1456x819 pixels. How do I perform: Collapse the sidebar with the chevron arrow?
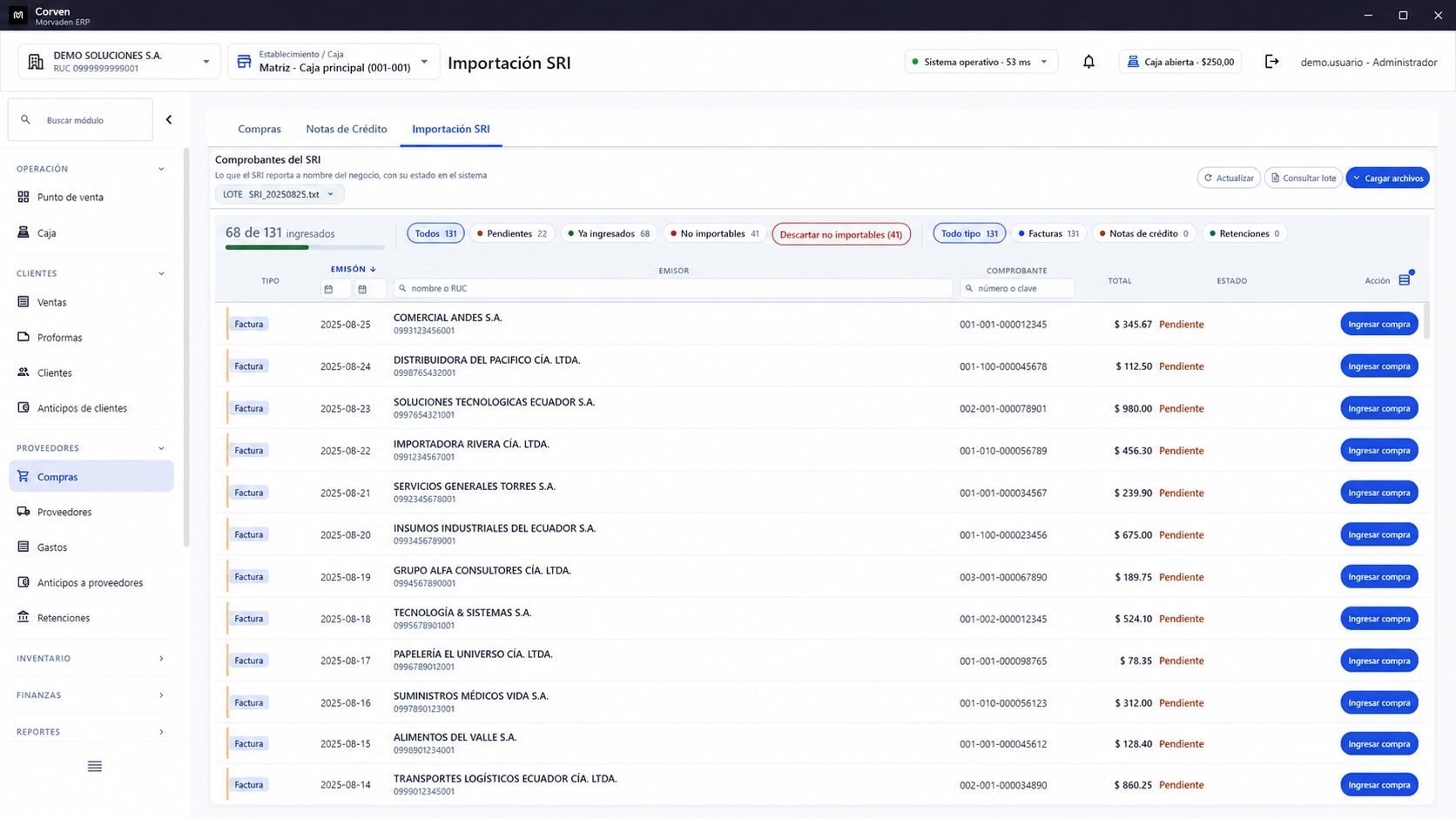(169, 120)
